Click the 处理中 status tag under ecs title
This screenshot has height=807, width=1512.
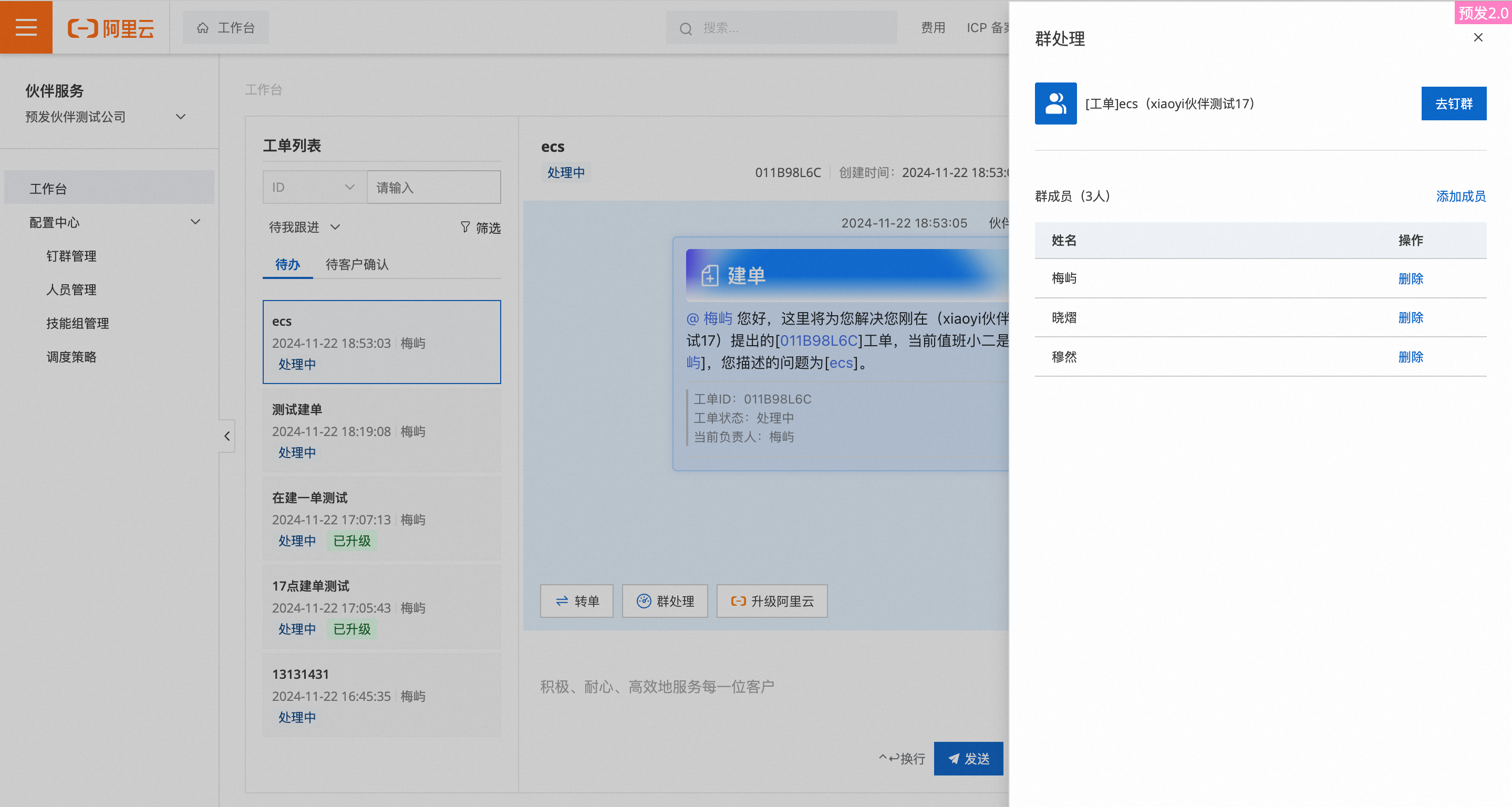566,172
